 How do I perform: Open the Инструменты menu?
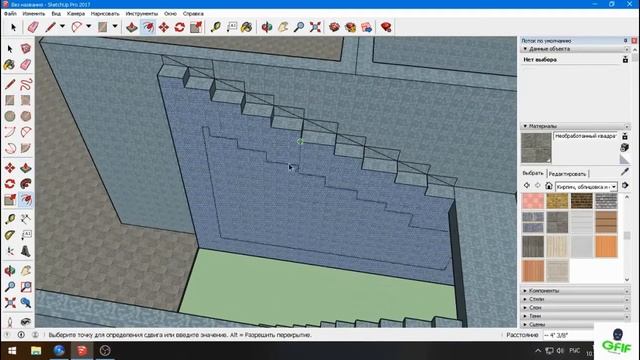coord(142,13)
